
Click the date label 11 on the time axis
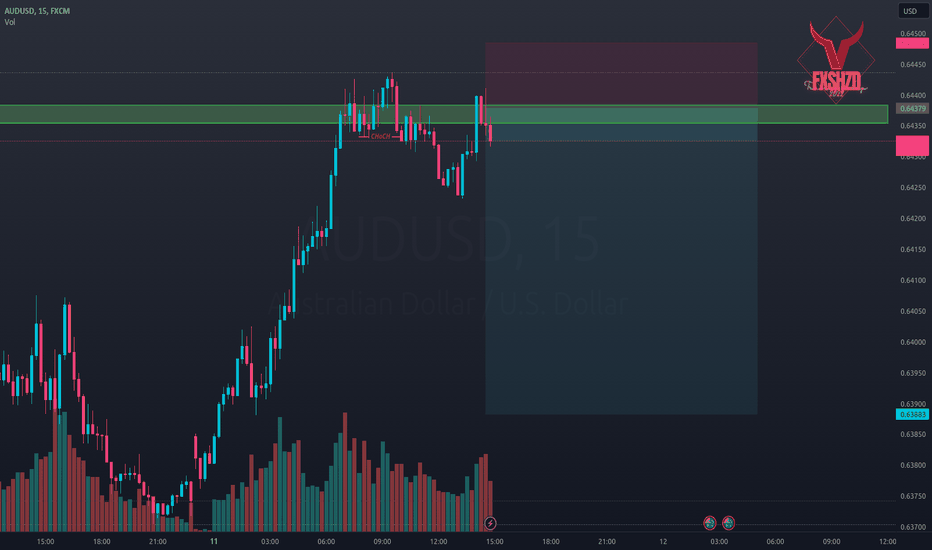point(214,541)
